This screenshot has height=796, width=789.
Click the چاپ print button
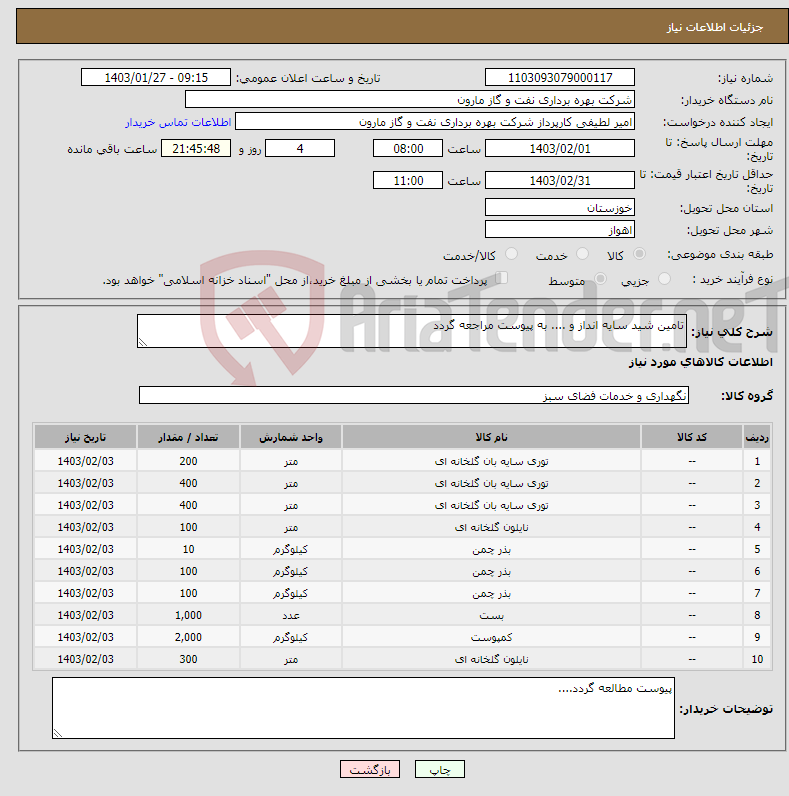tap(440, 769)
